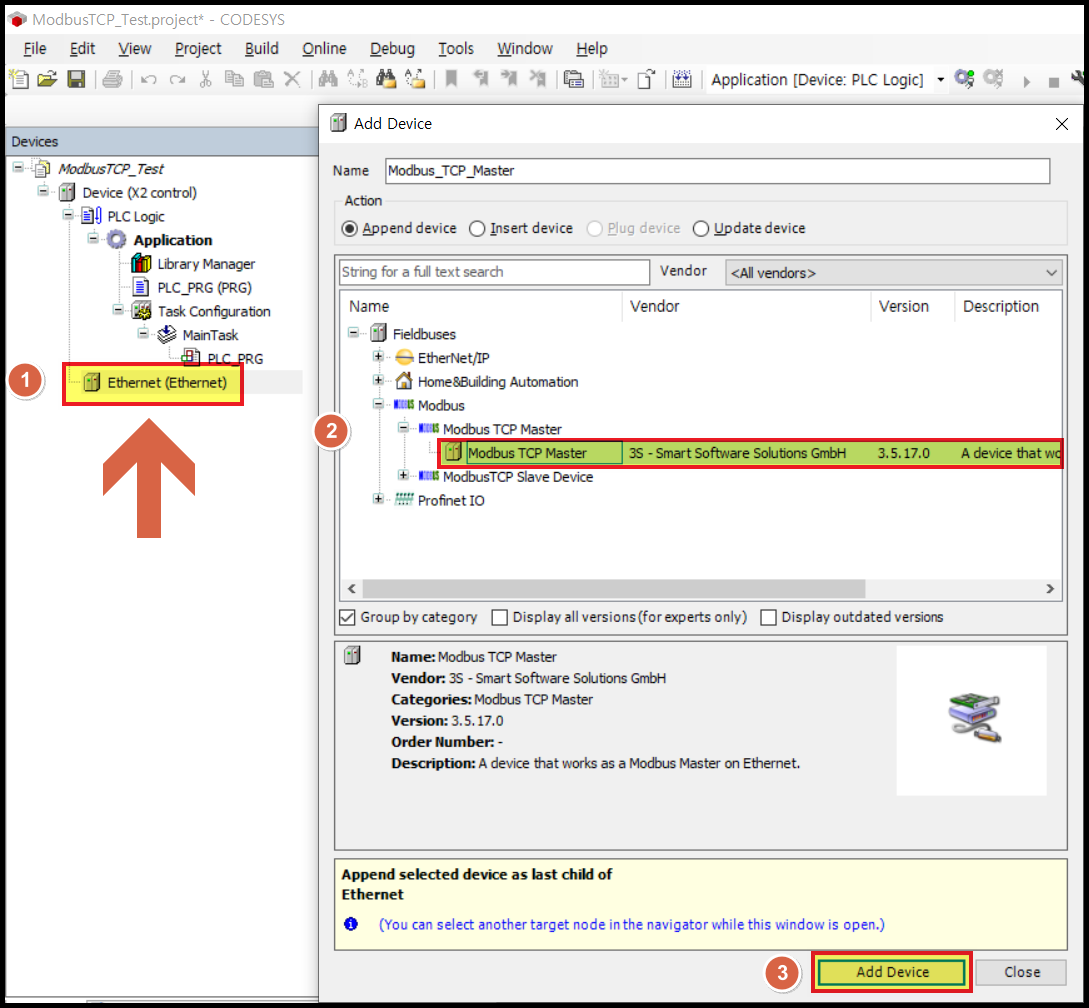Screen dimensions: 1089x1008
Task: Click the Login gear icon
Action: point(964,80)
